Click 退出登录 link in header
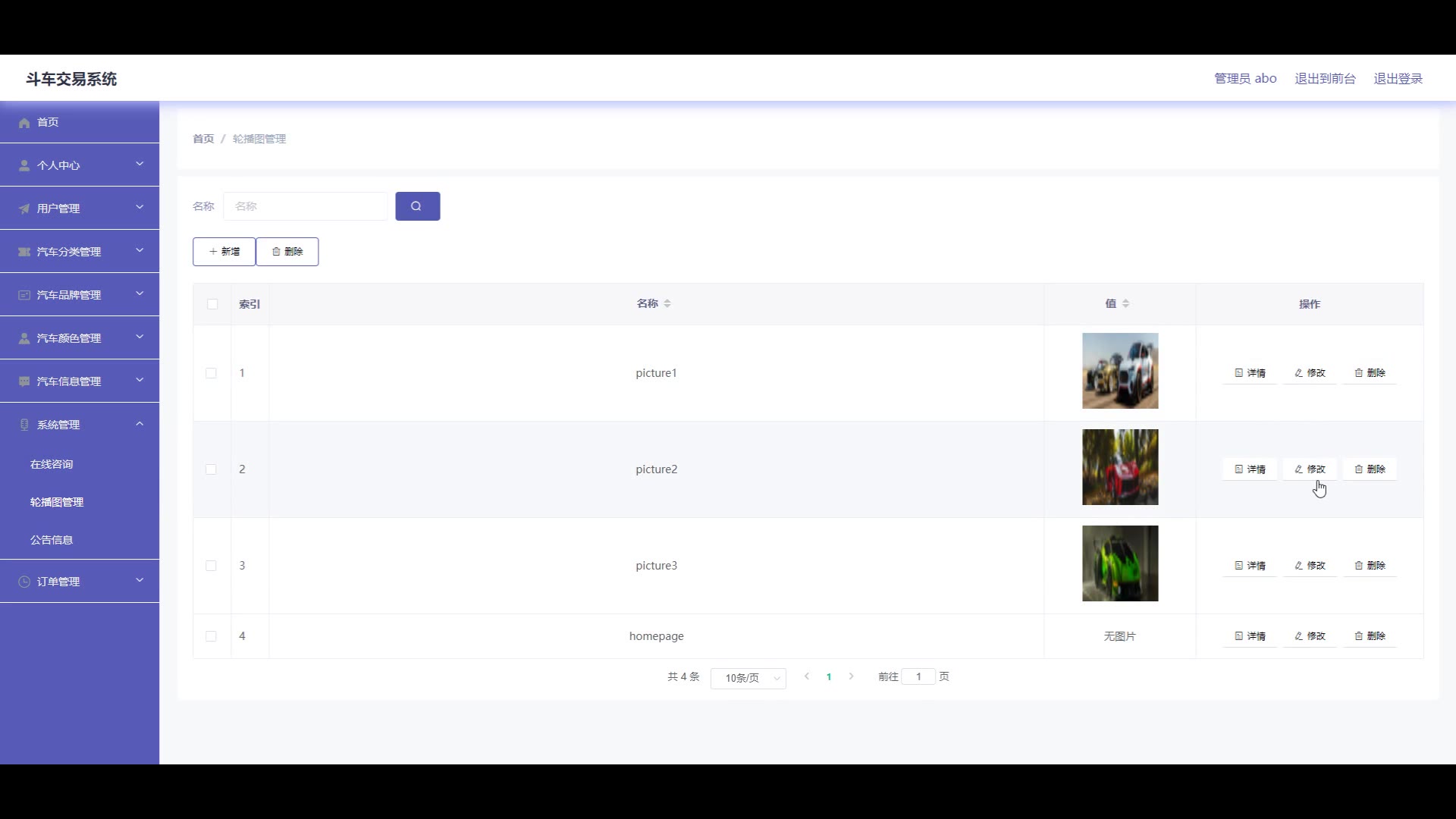Viewport: 1456px width, 819px height. [1398, 79]
